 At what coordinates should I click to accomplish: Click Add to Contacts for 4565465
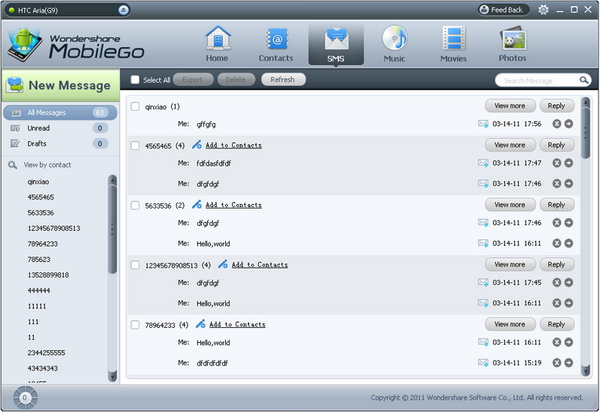(x=234, y=145)
